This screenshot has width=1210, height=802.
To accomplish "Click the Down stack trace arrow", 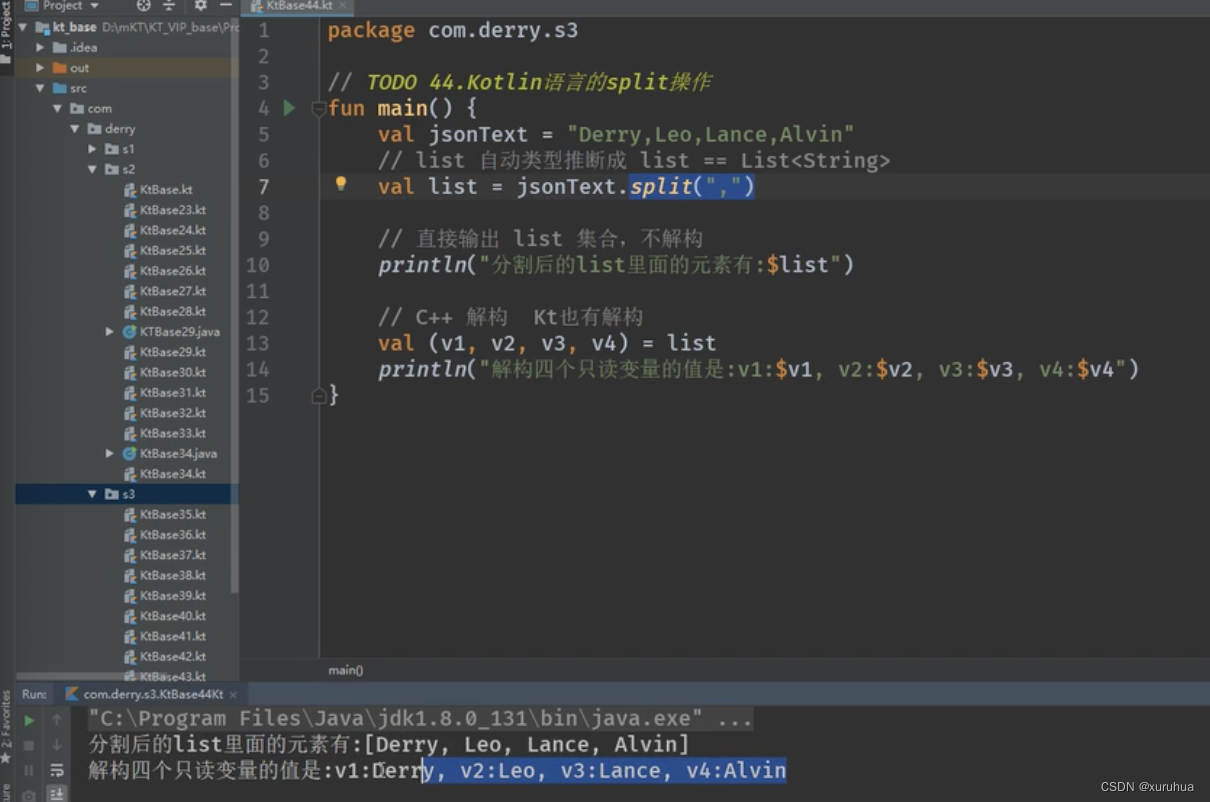I will click(x=57, y=745).
